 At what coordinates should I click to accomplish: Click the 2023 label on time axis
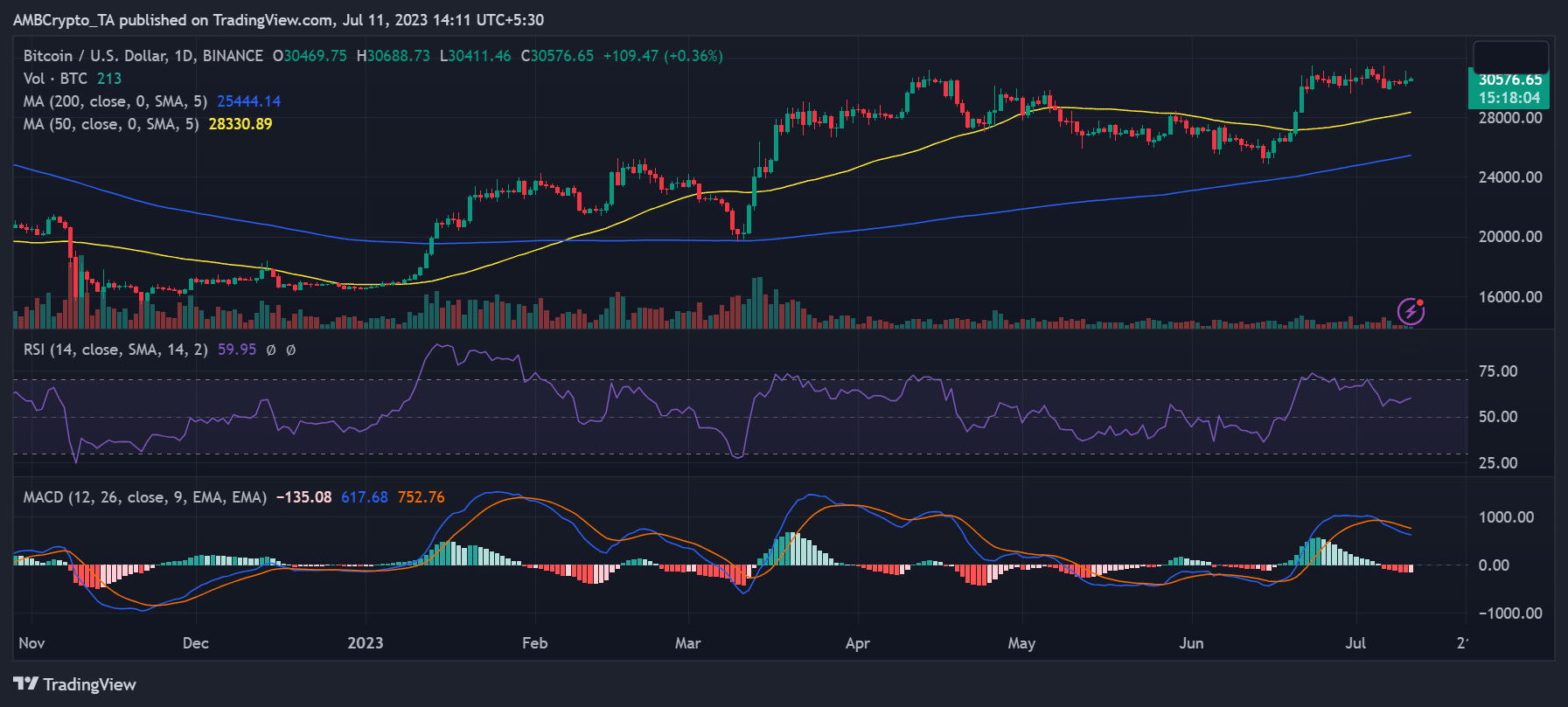366,643
